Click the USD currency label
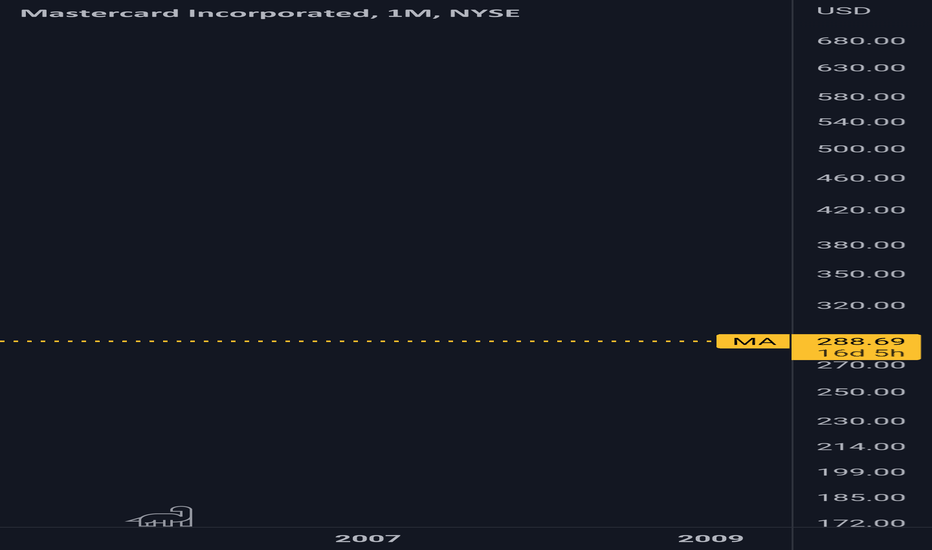Viewport: 932px width, 550px height. pyautogui.click(x=843, y=11)
